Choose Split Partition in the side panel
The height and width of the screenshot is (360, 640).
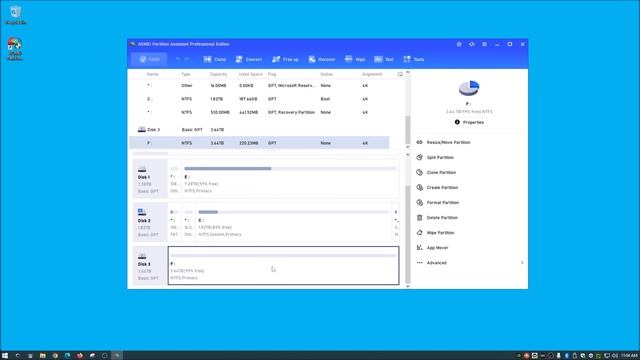435,158
